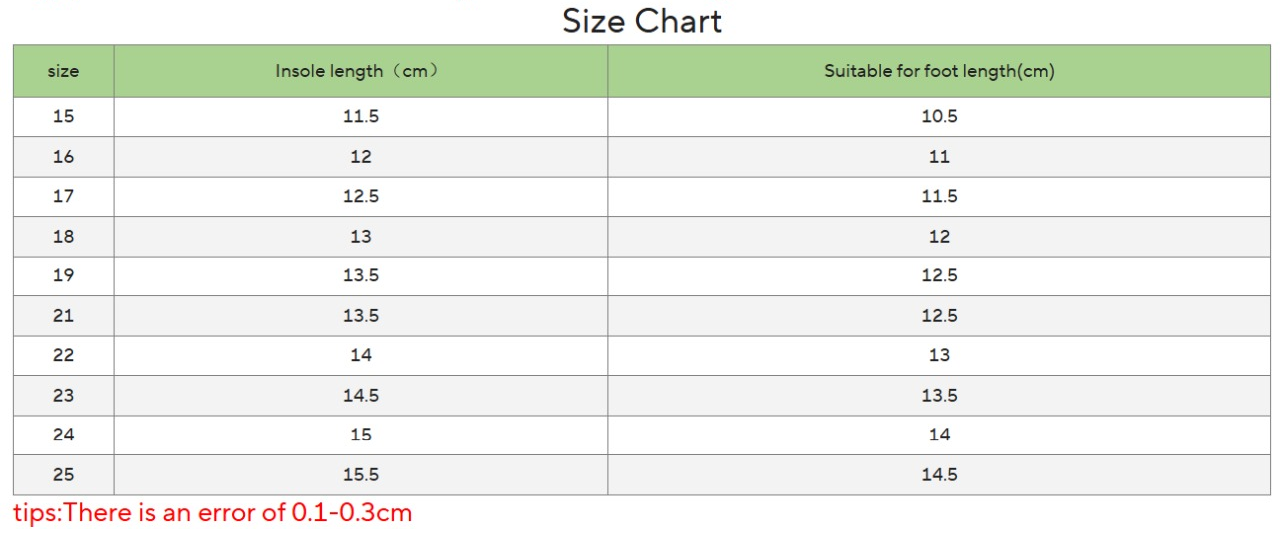Select size 24 cell
This screenshot has width=1280, height=538.
[63, 434]
